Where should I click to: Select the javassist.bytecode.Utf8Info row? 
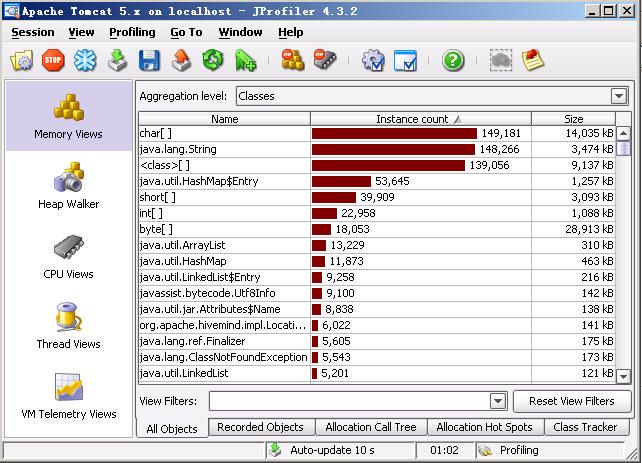coord(377,293)
